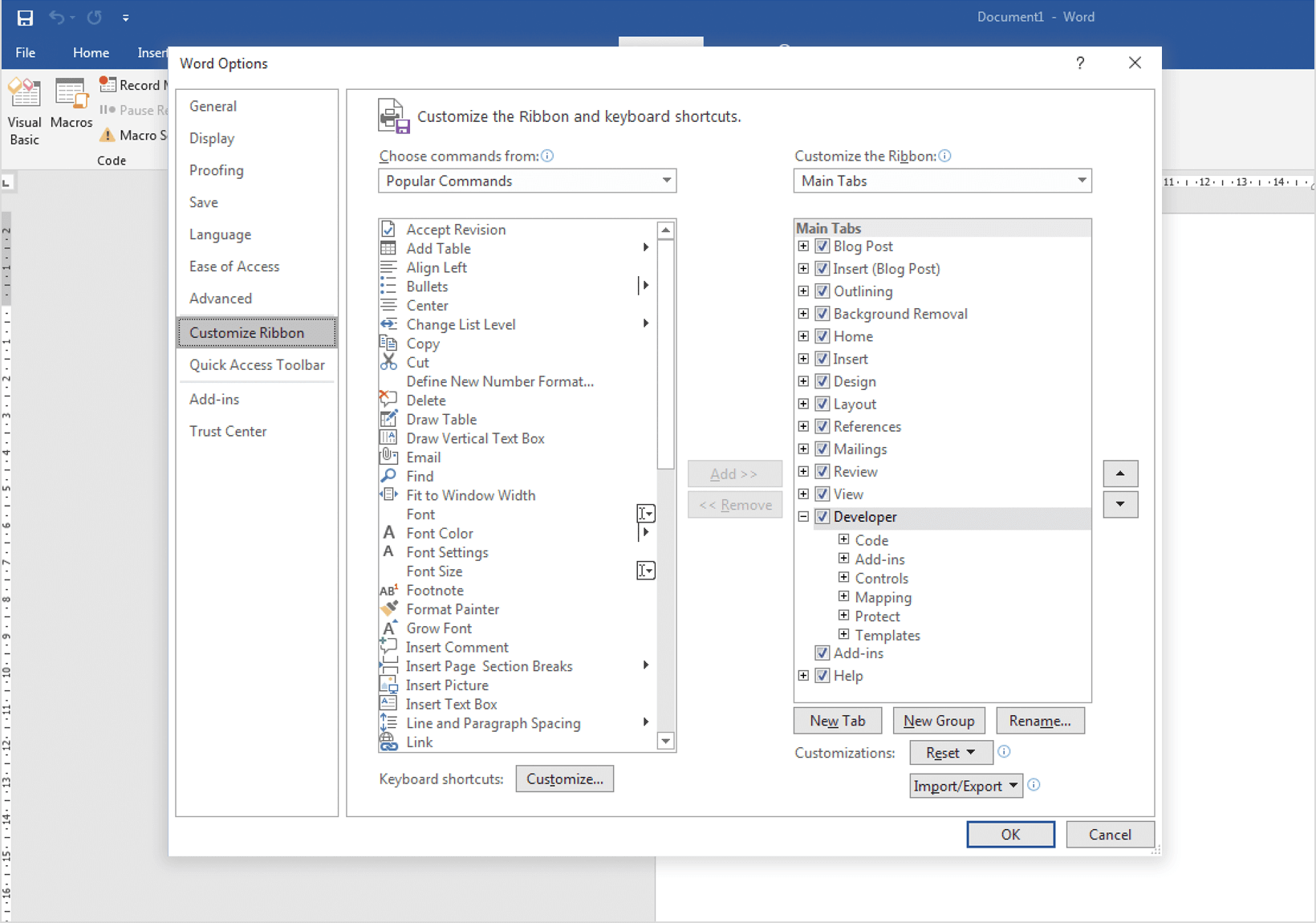Click commands list scroll down arrow
Image resolution: width=1316 pixels, height=923 pixels.
tap(666, 741)
